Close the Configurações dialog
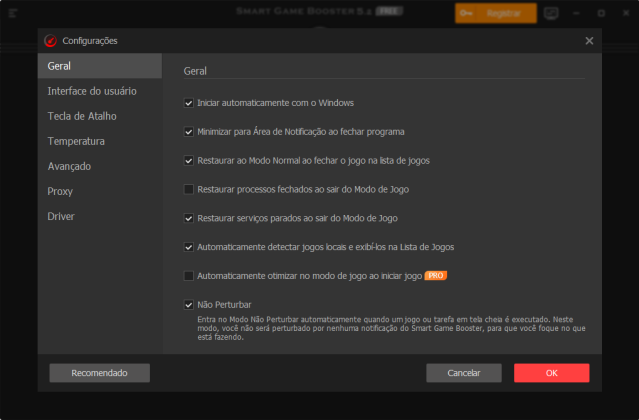 (x=589, y=41)
